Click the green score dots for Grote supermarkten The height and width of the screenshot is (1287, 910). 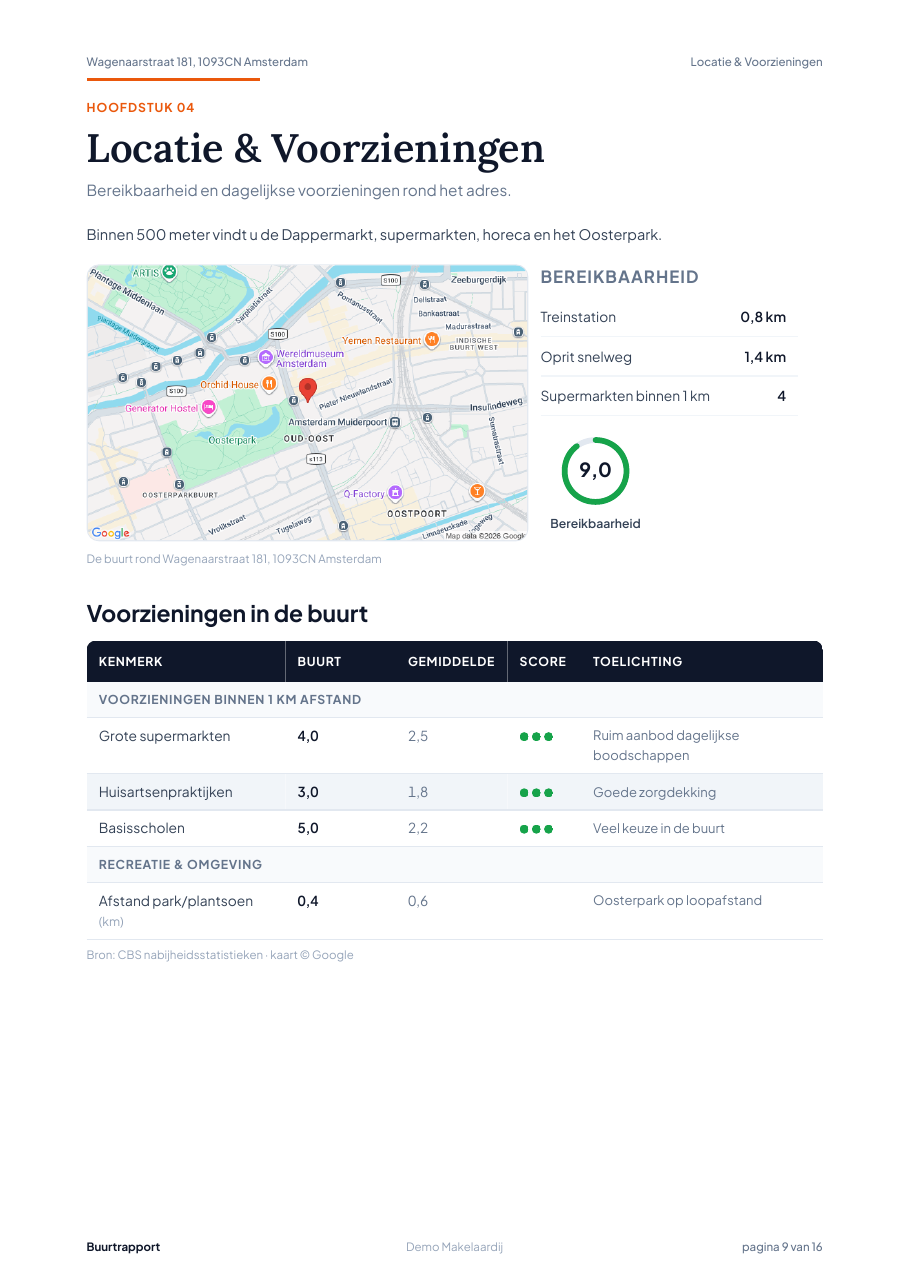tap(536, 737)
